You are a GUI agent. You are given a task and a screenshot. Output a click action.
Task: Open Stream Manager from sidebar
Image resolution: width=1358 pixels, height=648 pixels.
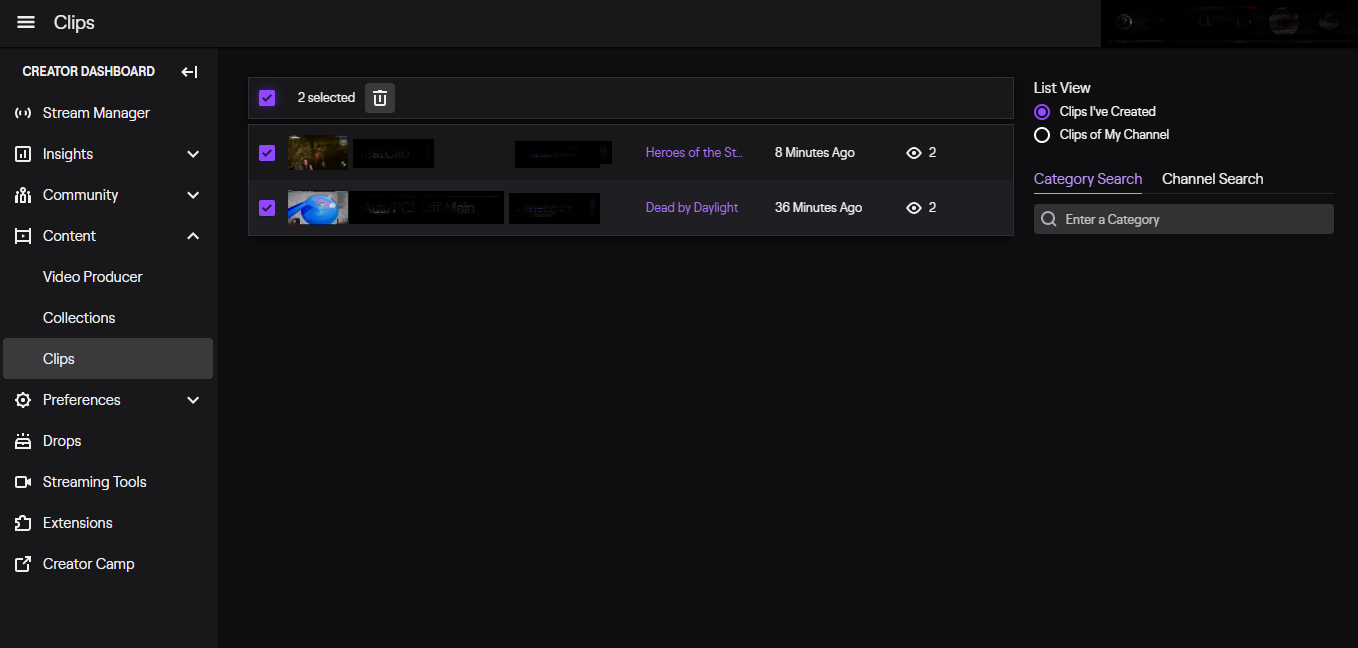[x=96, y=113]
